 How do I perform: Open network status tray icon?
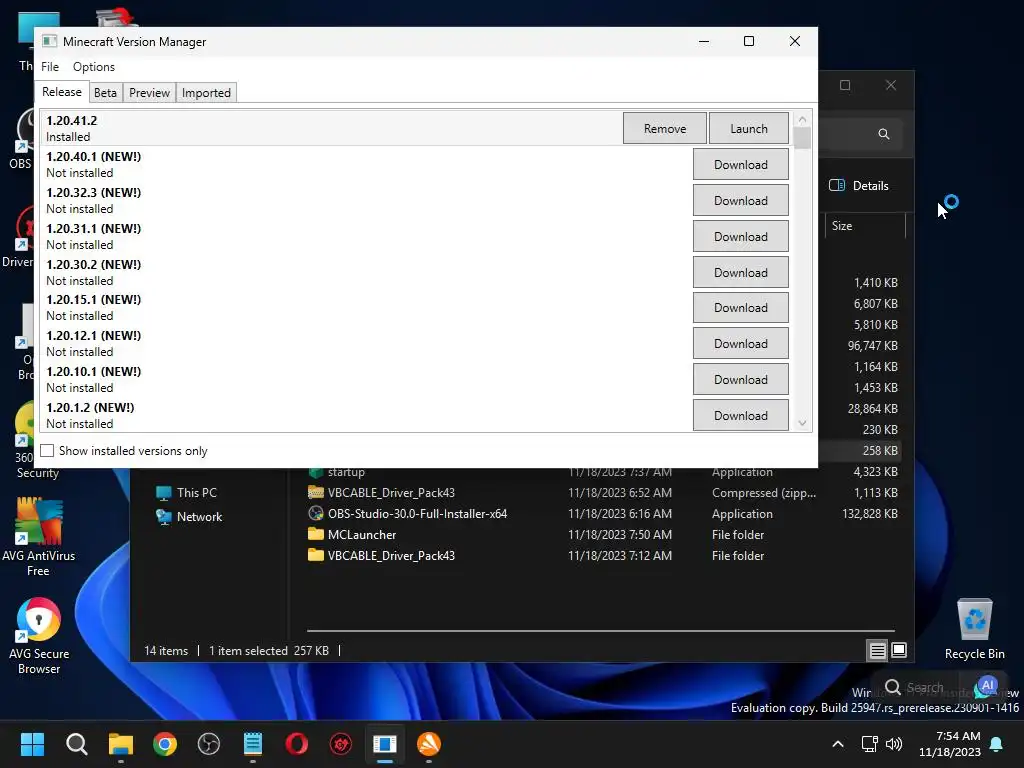869,744
